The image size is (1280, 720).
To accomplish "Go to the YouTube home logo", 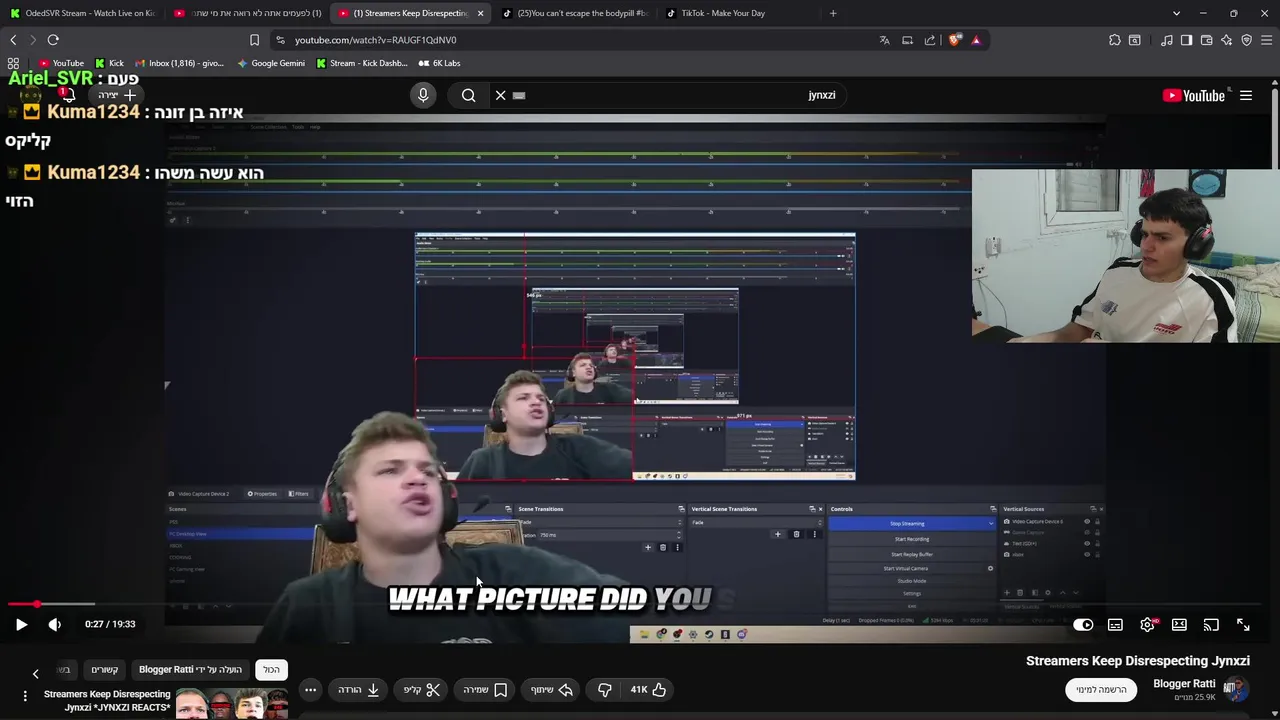I will 1194,95.
